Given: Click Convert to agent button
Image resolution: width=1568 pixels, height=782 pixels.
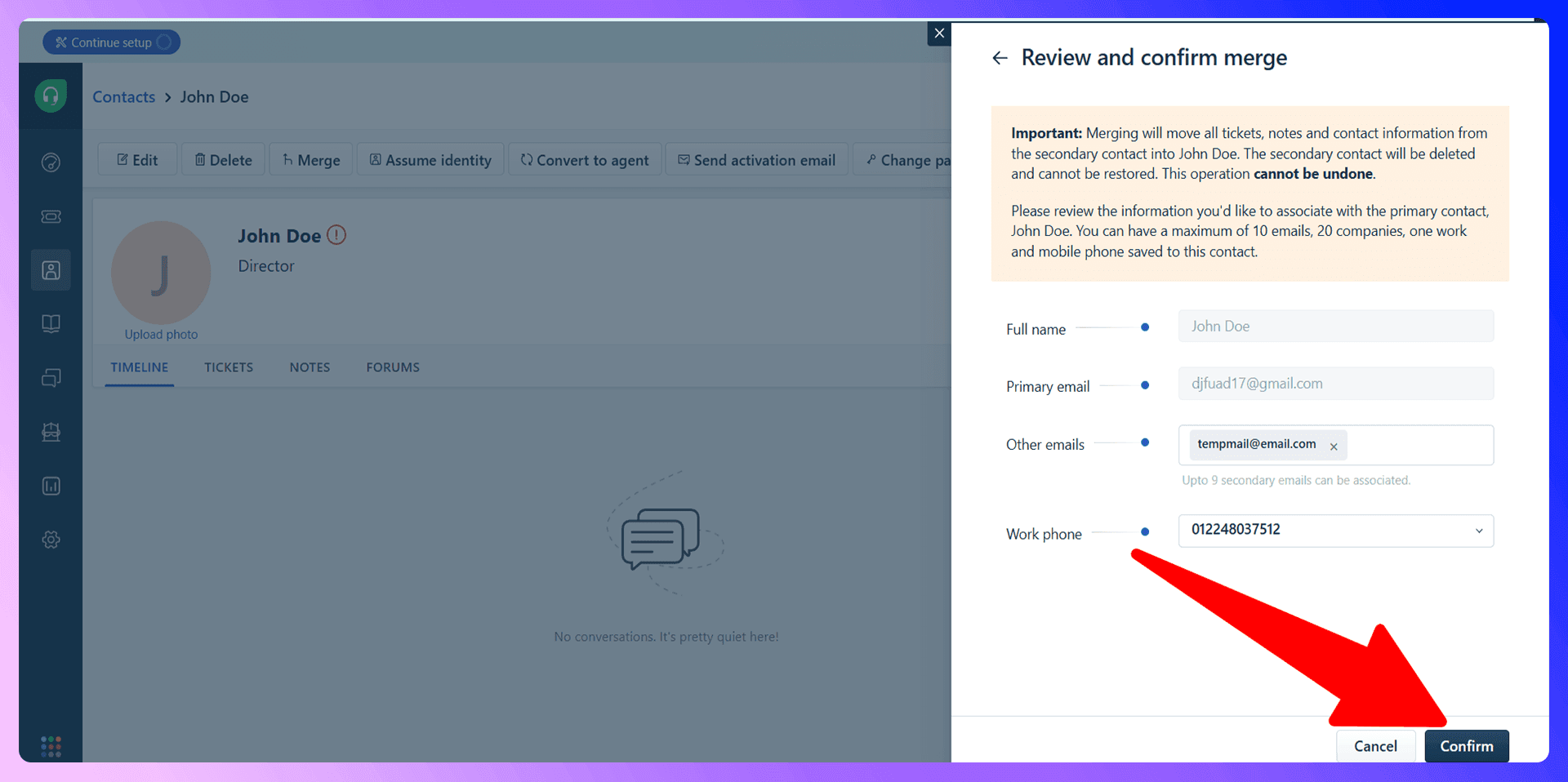Looking at the screenshot, I should click(x=585, y=160).
